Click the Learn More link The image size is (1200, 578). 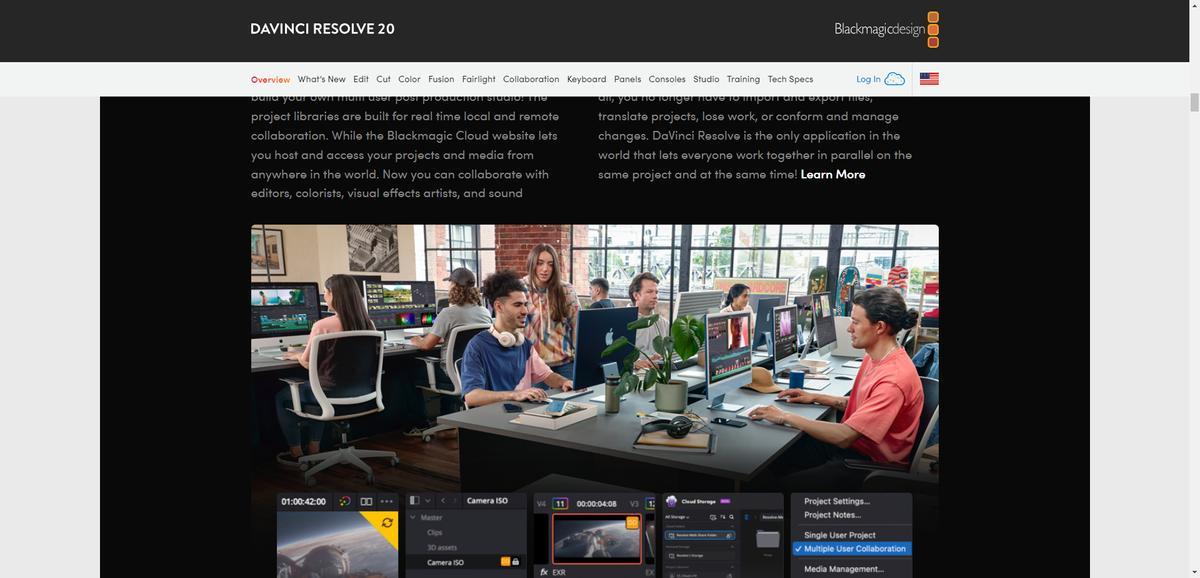tap(833, 174)
